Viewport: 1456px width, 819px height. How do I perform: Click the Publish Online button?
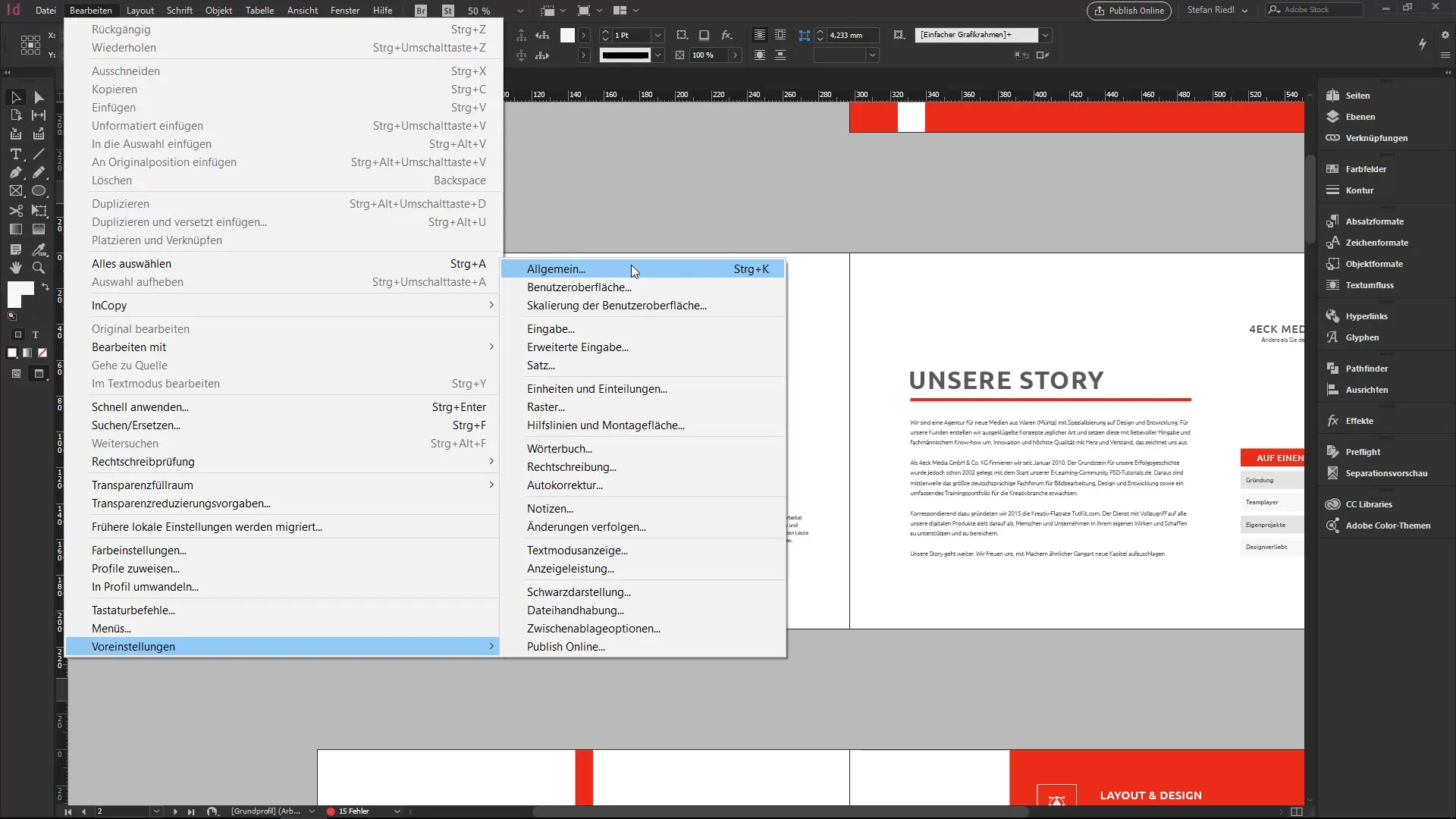coord(1129,11)
